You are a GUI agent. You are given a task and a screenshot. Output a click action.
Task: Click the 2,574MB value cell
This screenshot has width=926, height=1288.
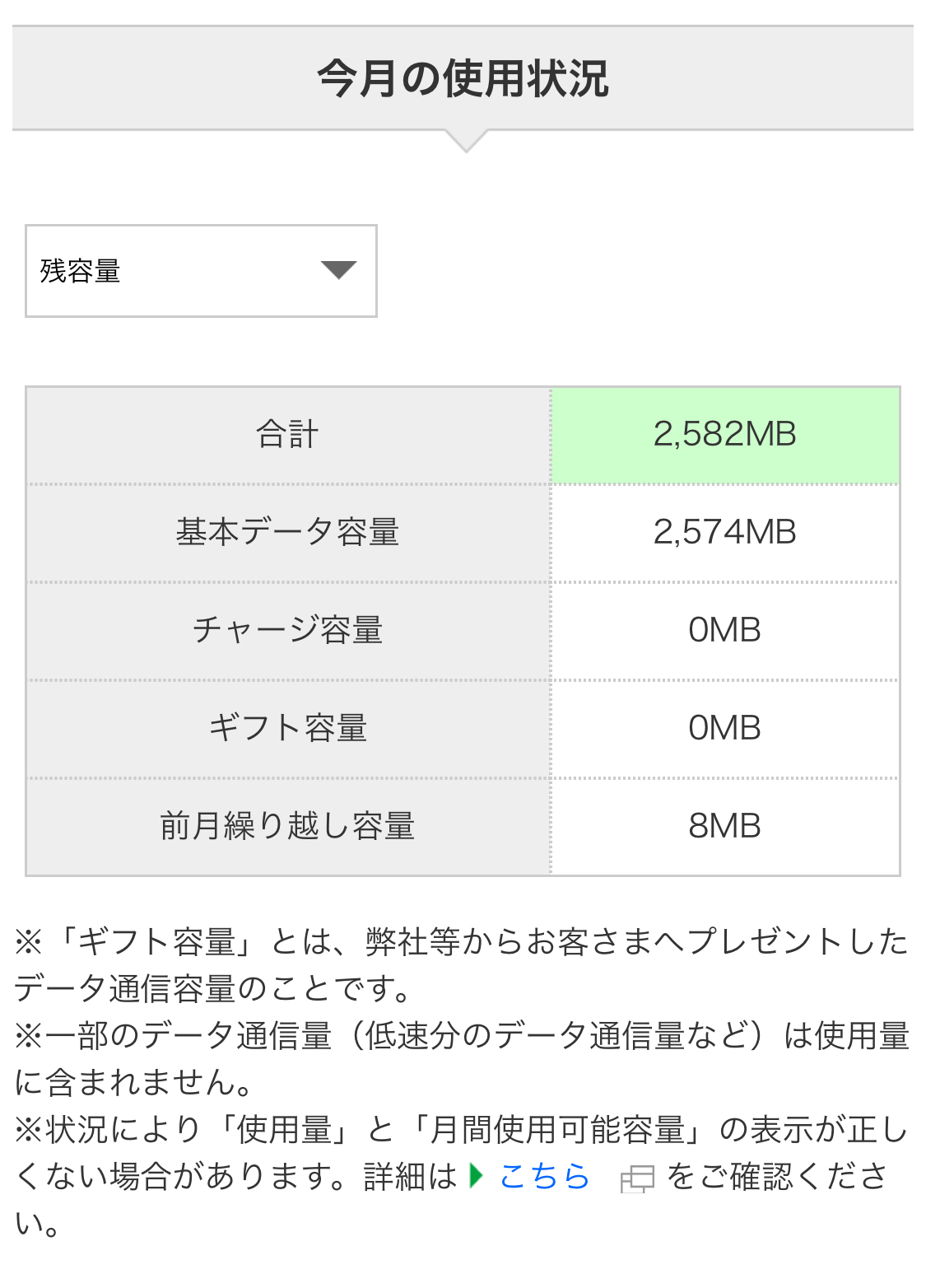pos(724,533)
